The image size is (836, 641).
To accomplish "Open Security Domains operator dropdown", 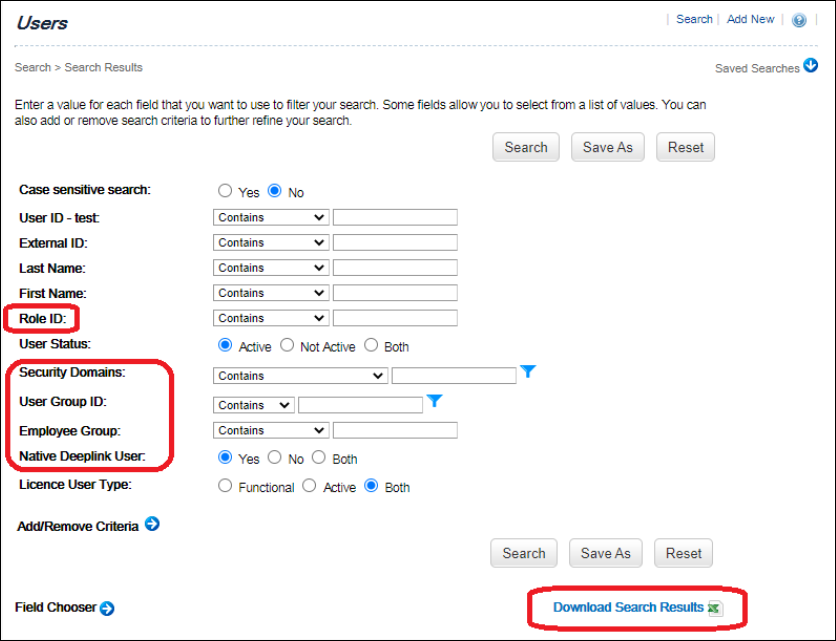I will click(300, 375).
